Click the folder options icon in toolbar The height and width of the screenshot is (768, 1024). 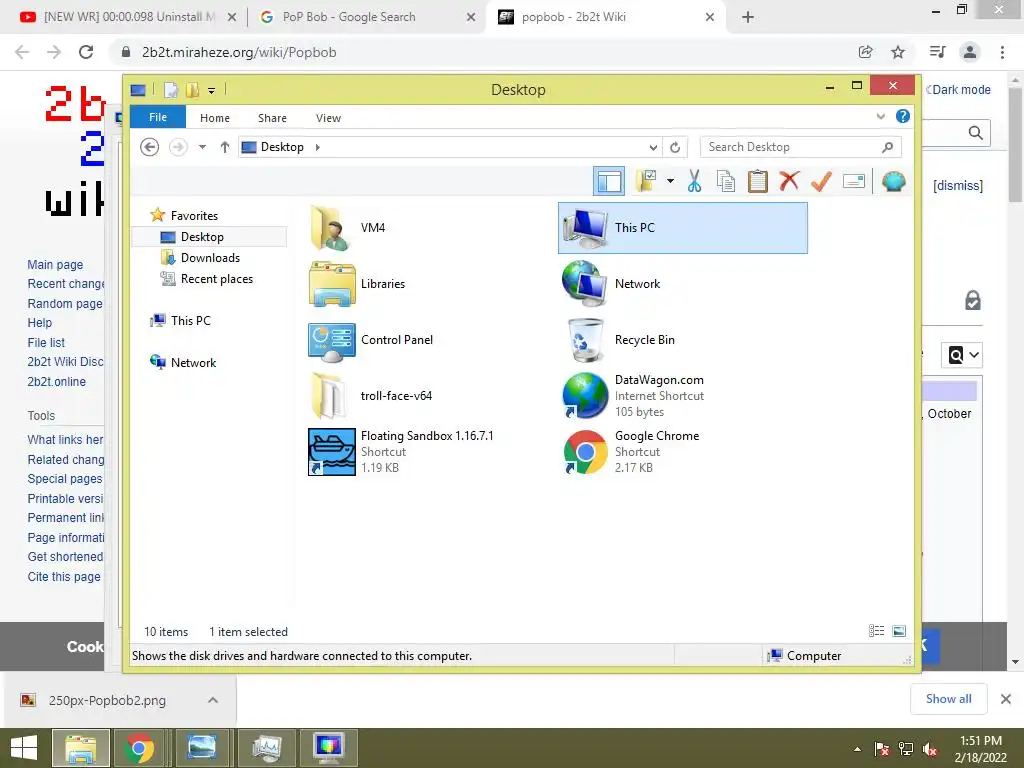(x=646, y=181)
